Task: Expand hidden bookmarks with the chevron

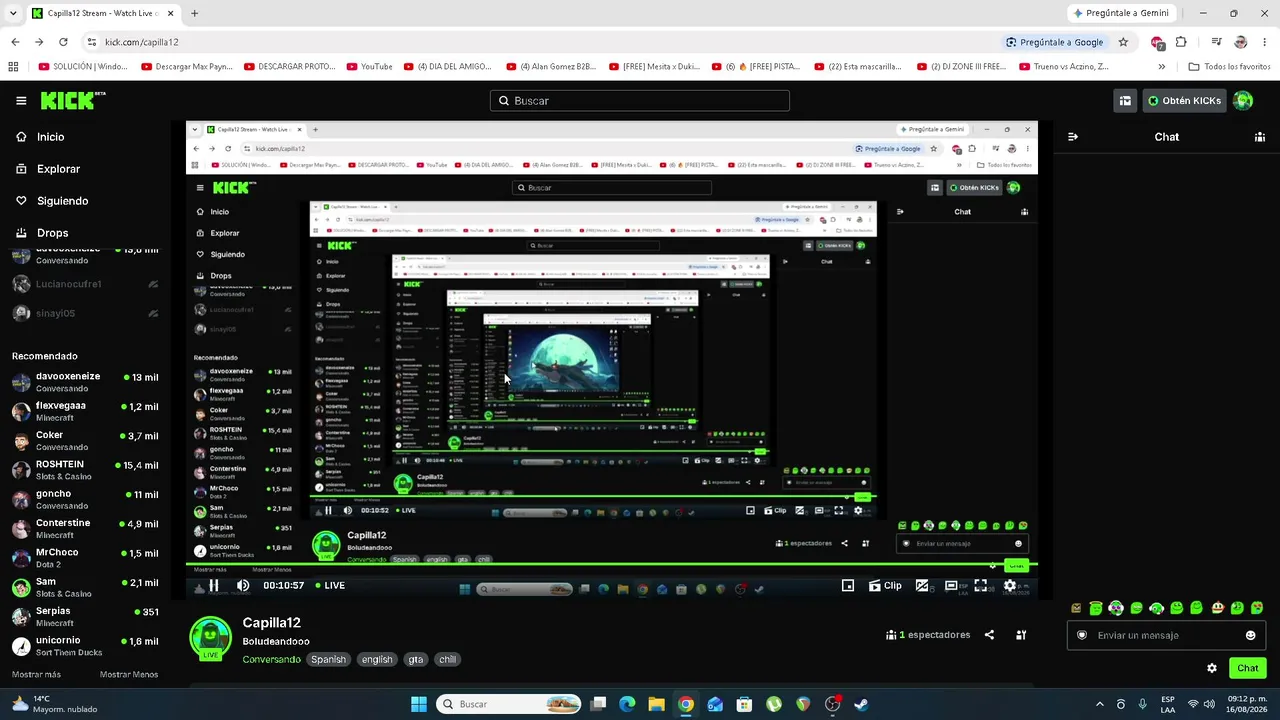Action: point(1161,67)
